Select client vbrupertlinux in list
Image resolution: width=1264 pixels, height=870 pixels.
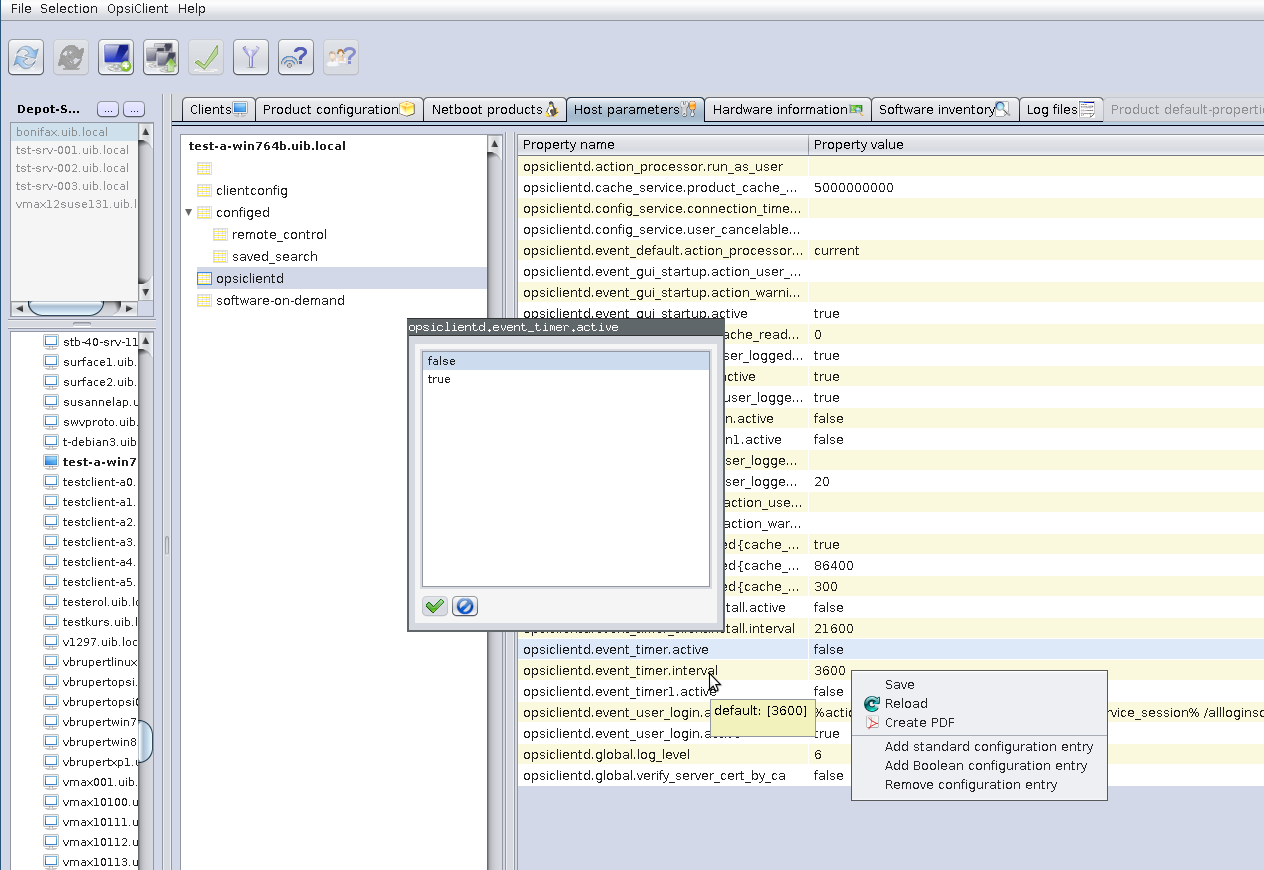pyautogui.click(x=99, y=662)
